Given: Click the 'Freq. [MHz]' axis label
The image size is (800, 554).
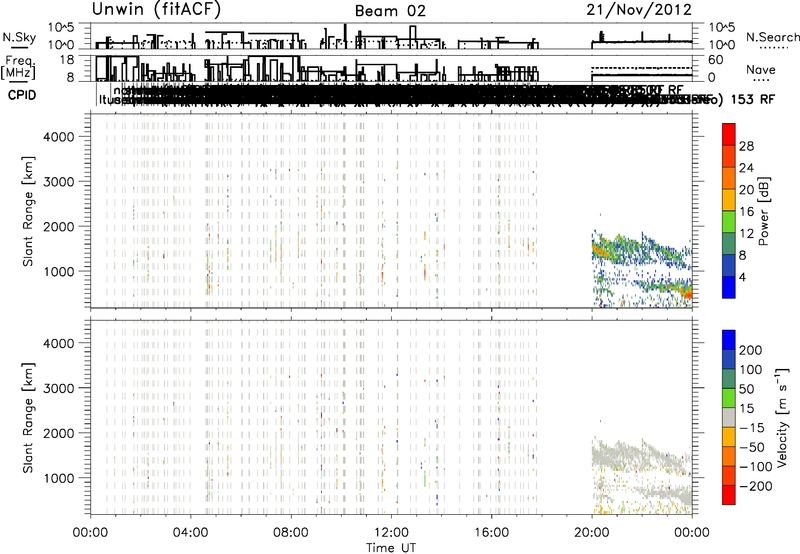Looking at the screenshot, I should coord(18,68).
